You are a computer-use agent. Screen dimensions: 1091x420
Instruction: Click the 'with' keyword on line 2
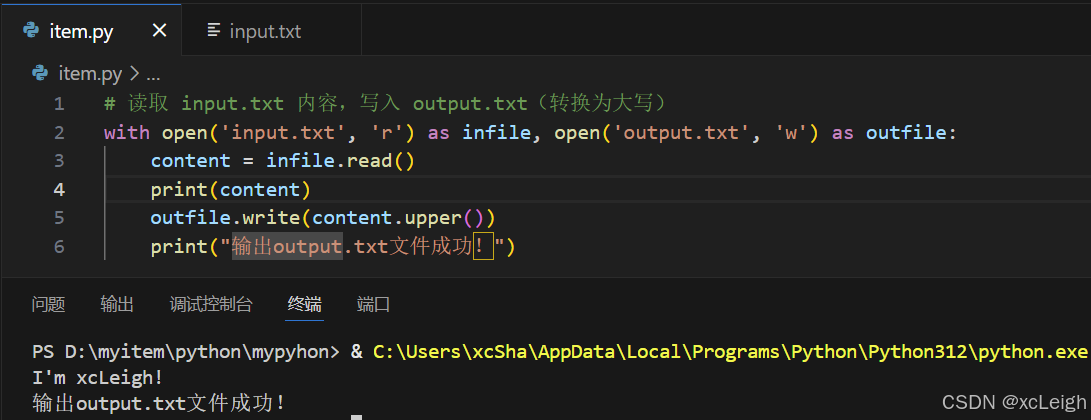point(127,133)
